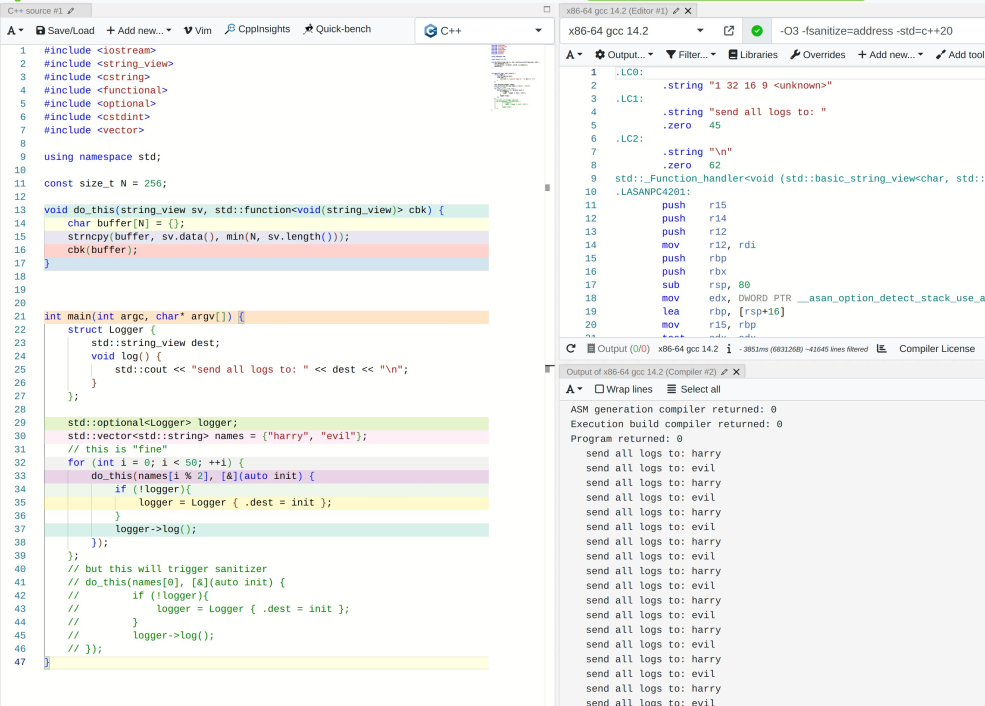
Task: Click assembly line 'mov r12, rdi'
Action: tap(709, 245)
